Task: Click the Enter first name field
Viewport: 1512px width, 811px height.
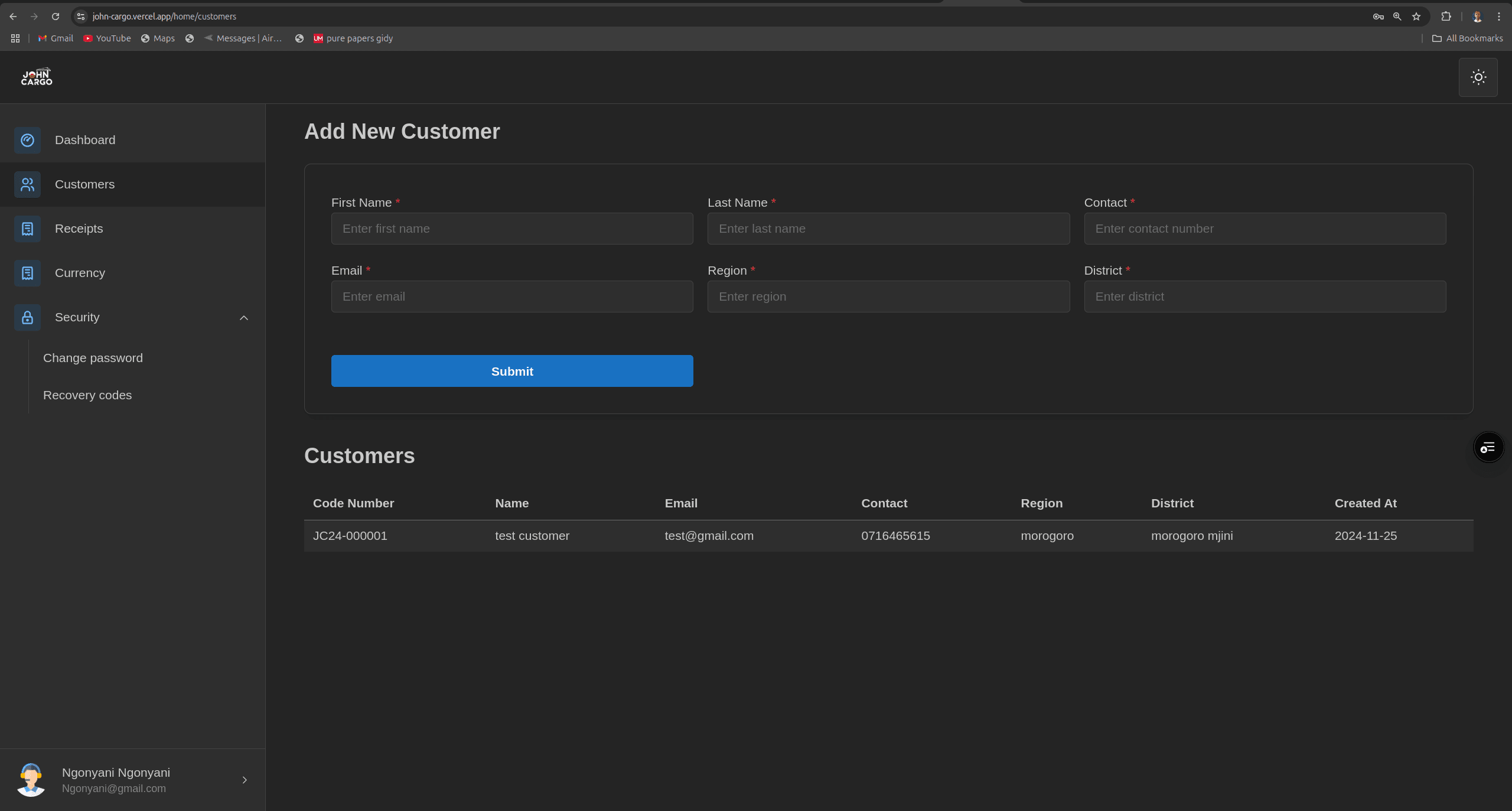Action: (x=511, y=229)
